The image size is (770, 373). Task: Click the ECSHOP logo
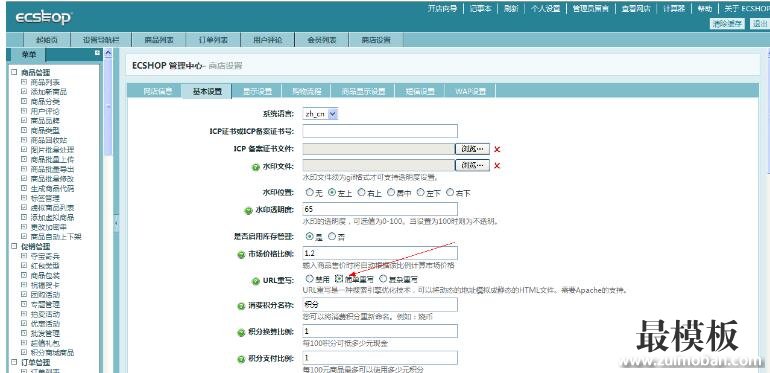(x=44, y=18)
